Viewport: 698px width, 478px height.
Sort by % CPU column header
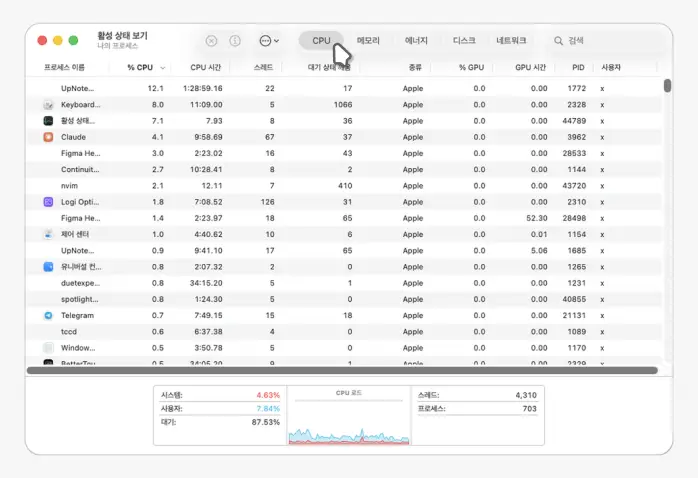point(140,67)
